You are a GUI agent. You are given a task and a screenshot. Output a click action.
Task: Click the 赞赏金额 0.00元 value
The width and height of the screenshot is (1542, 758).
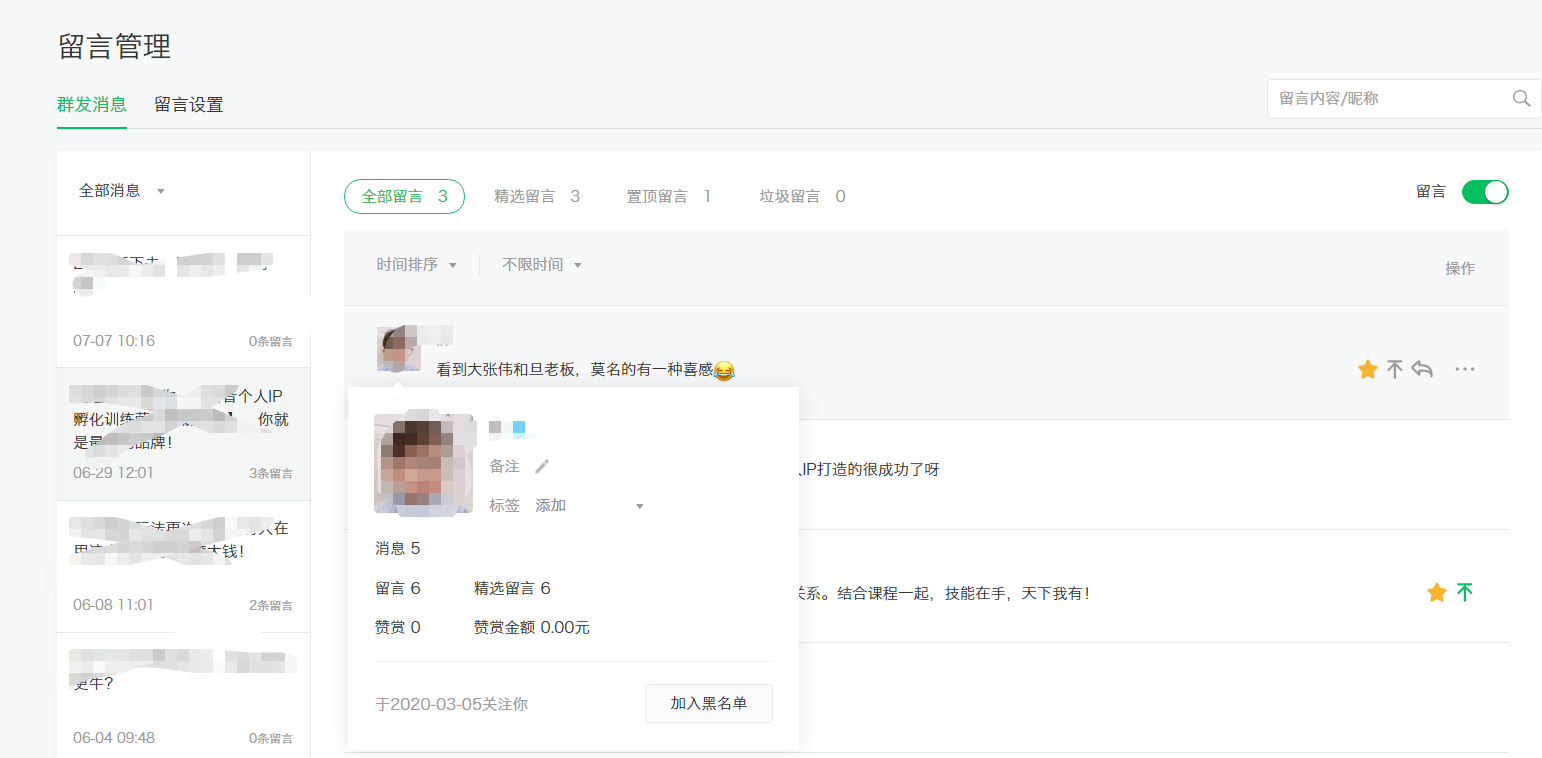point(532,628)
